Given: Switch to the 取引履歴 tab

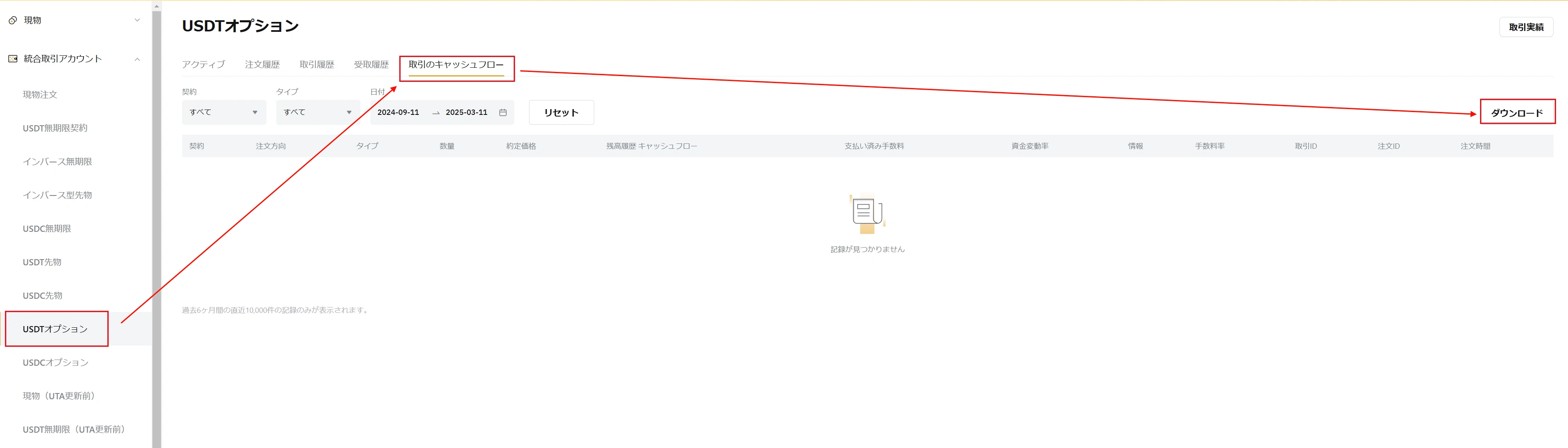Looking at the screenshot, I should point(316,64).
